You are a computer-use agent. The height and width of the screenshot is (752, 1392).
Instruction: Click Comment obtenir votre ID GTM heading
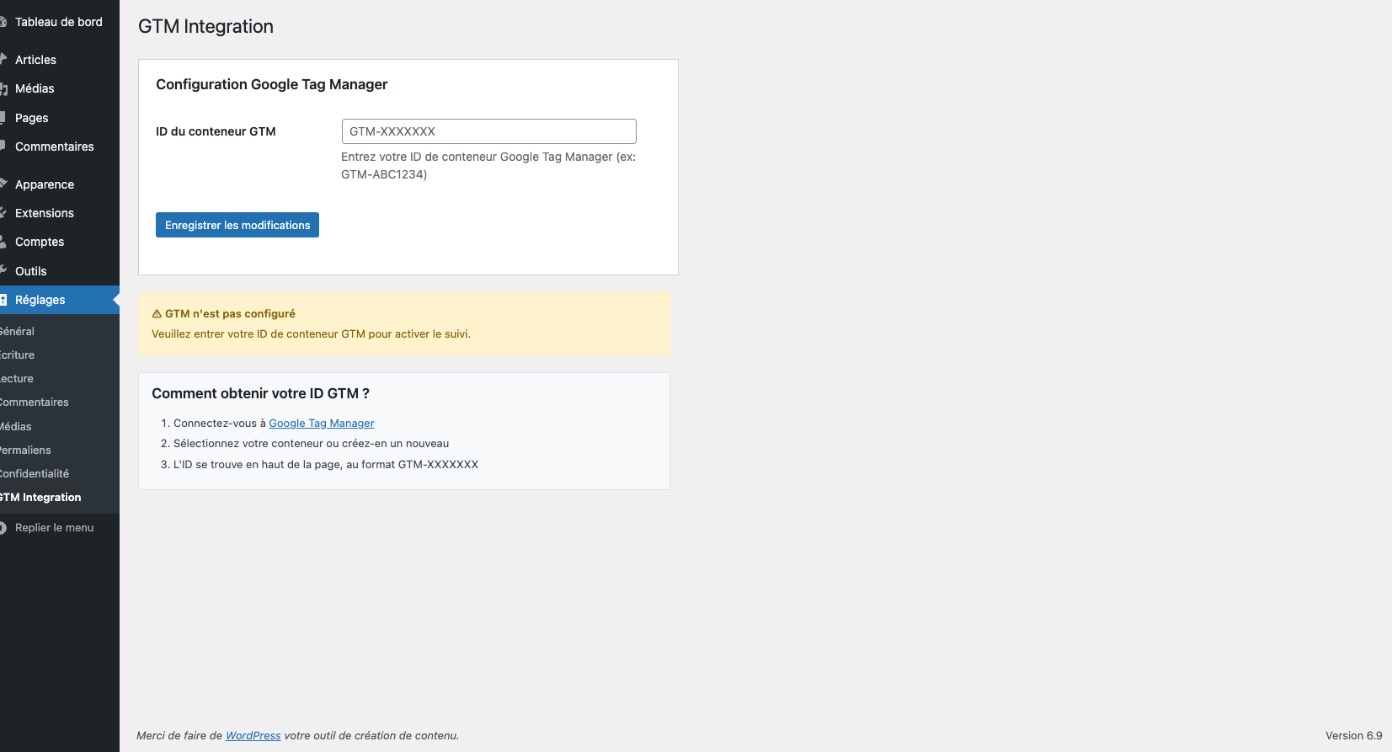click(261, 394)
